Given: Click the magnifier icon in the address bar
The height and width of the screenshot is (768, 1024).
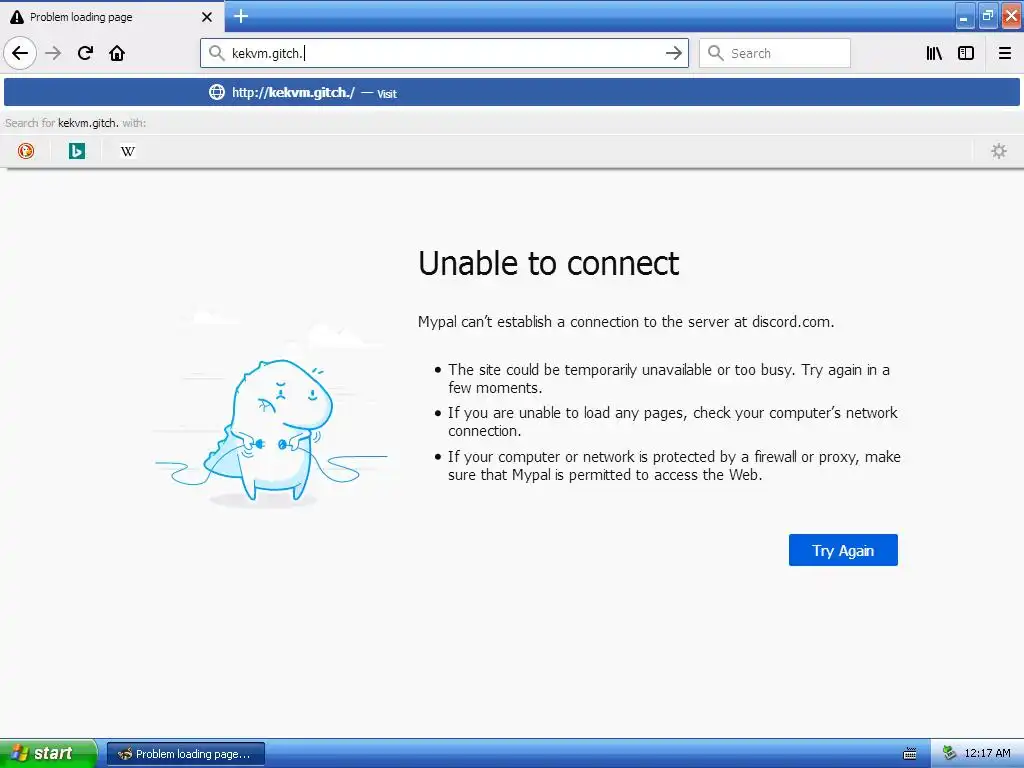Looking at the screenshot, I should pos(216,53).
